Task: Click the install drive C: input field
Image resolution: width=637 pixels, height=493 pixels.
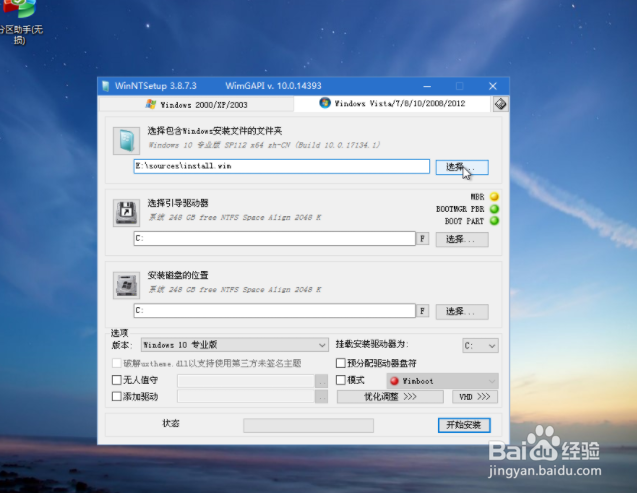Action: (x=275, y=311)
